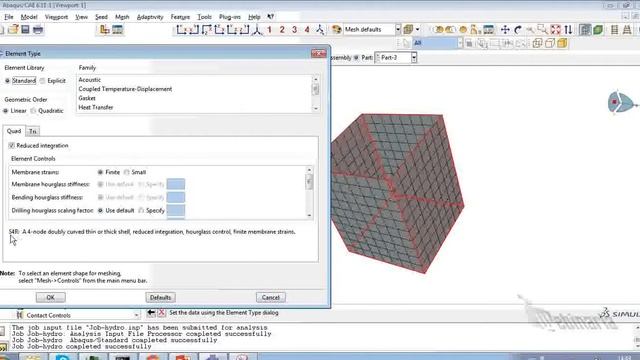
Task: Switch to wireframe render style icon
Action: tap(538, 43)
